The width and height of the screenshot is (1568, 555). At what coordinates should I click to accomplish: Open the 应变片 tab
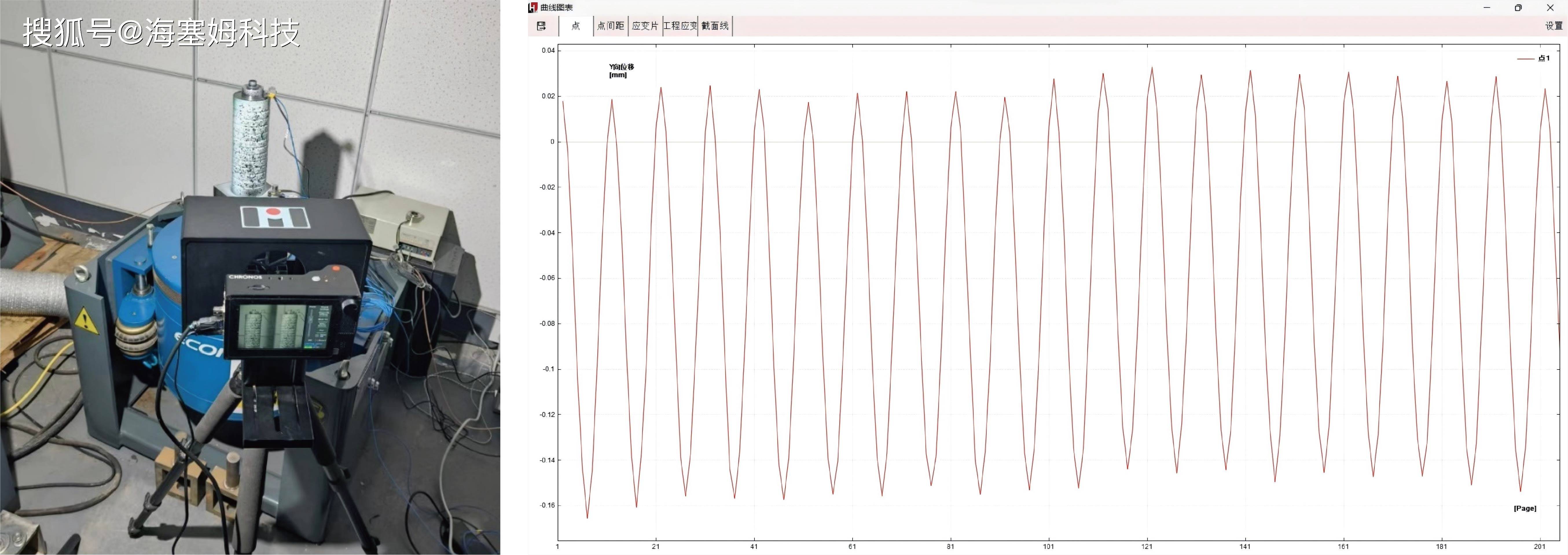click(x=645, y=25)
